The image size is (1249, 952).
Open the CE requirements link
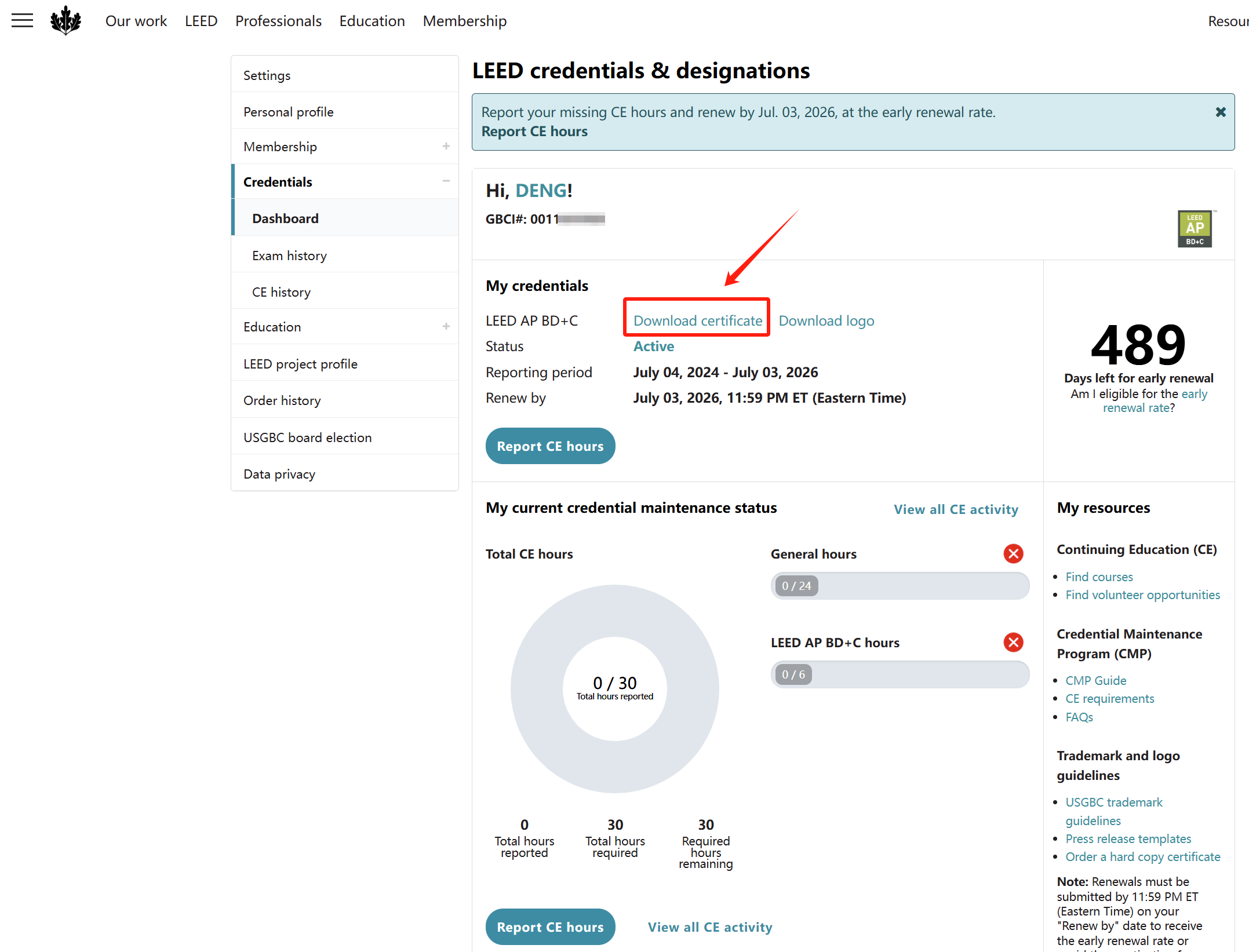[1110, 699]
